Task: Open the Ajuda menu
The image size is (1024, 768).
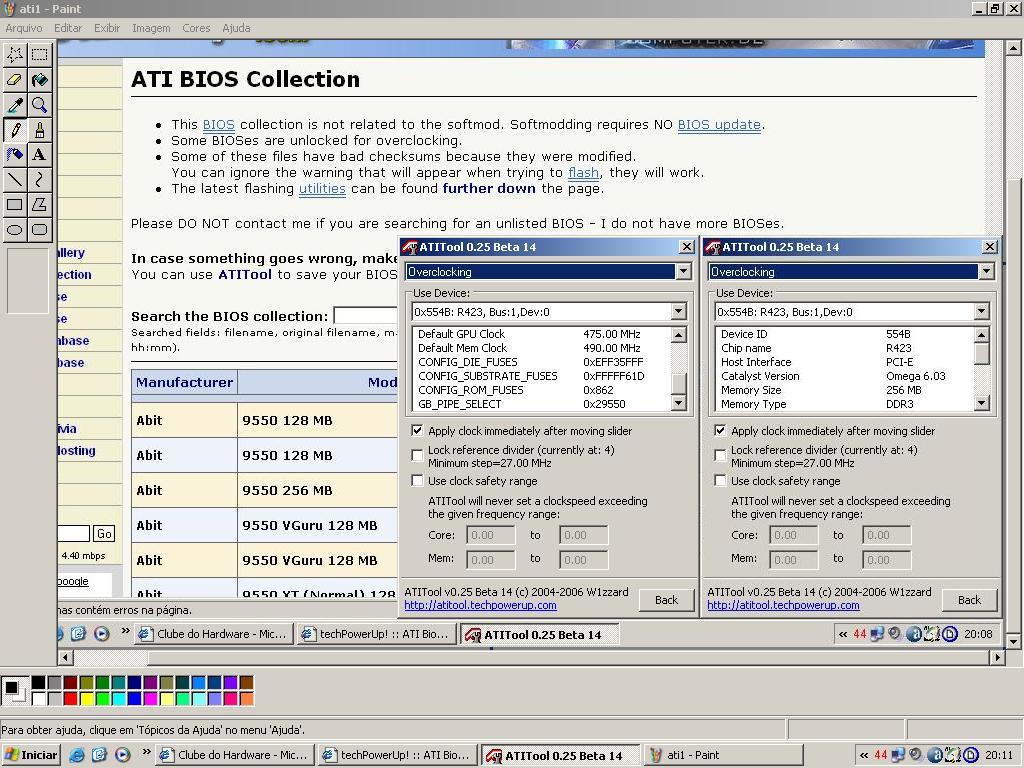Action: 236,28
